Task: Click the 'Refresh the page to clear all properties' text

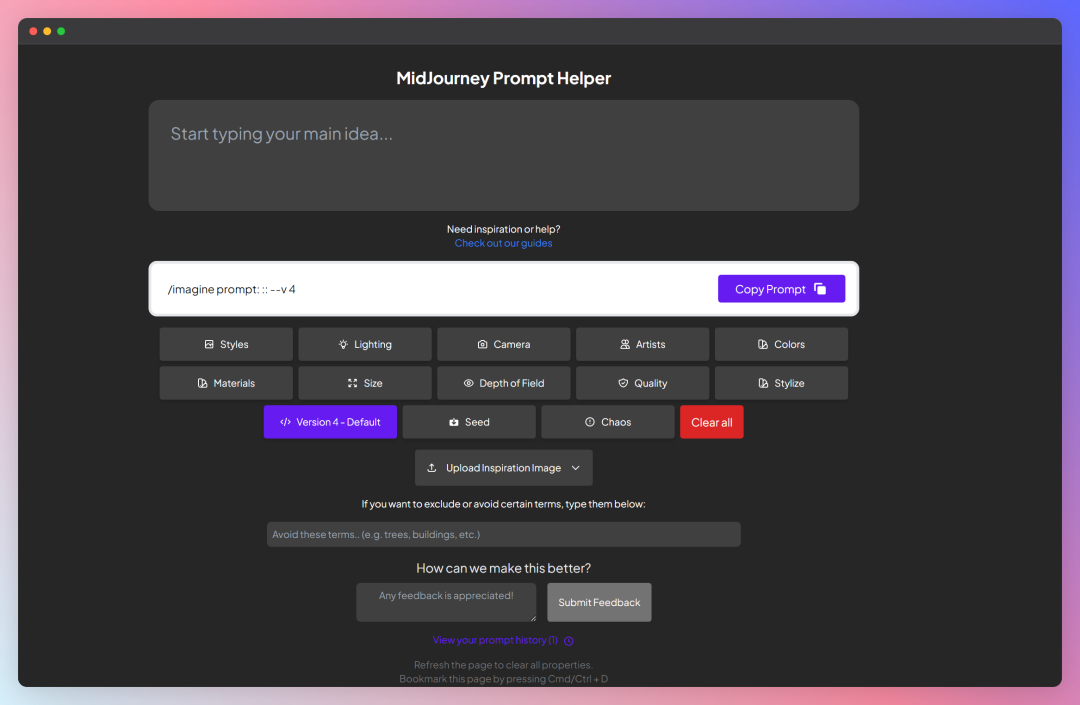Action: coord(503,665)
